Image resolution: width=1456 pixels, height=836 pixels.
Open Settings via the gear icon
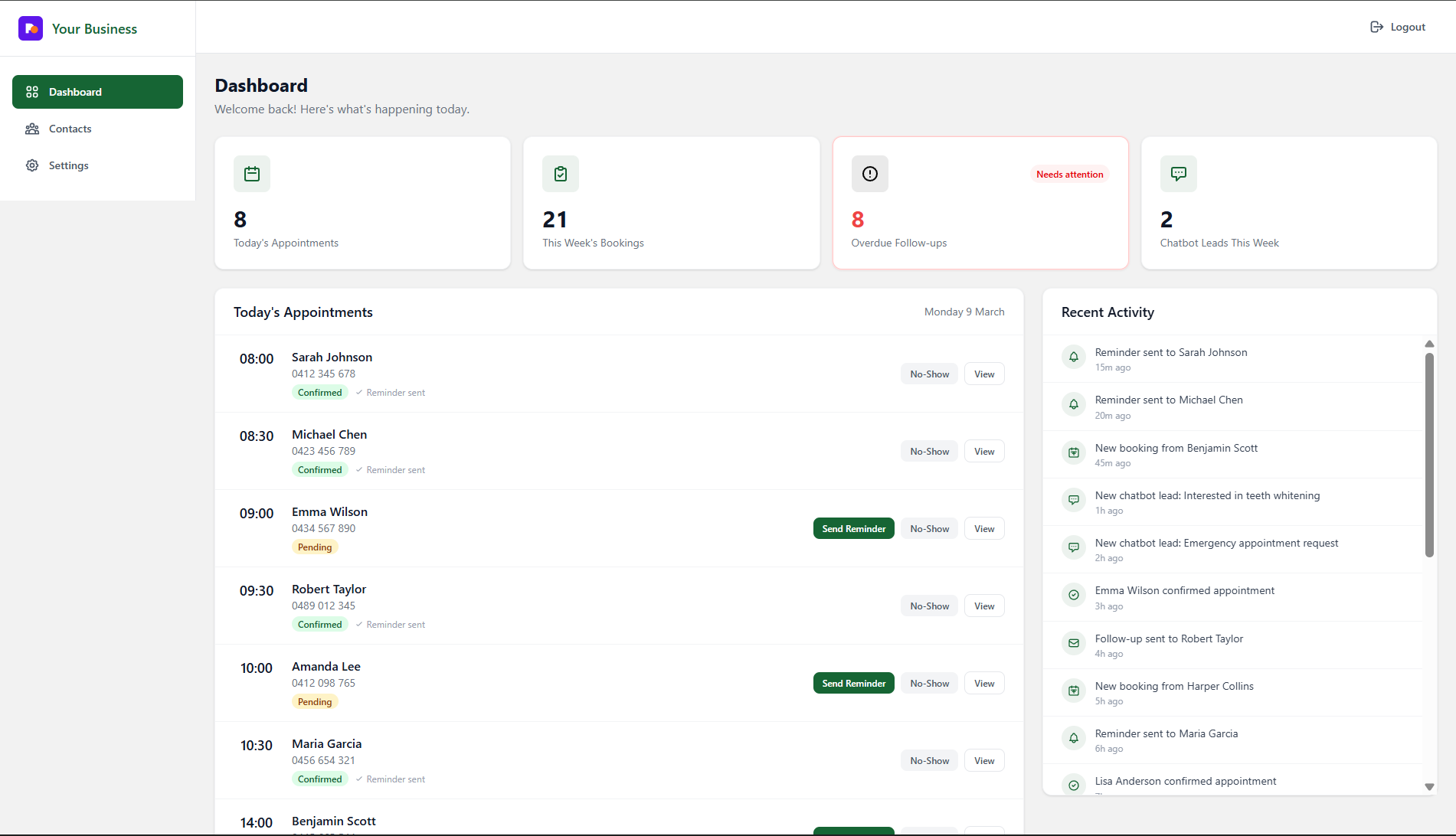point(32,165)
